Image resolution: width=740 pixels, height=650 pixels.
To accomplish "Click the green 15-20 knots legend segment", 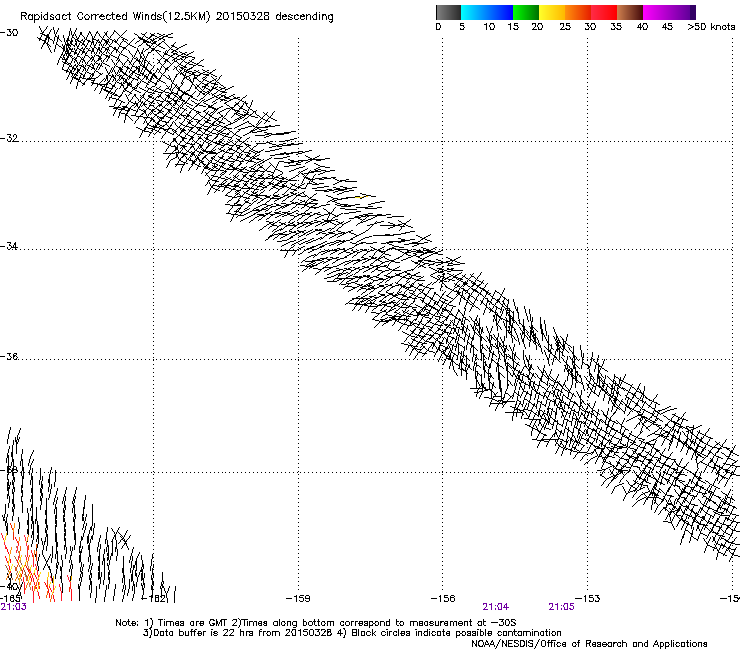I will (526, 12).
